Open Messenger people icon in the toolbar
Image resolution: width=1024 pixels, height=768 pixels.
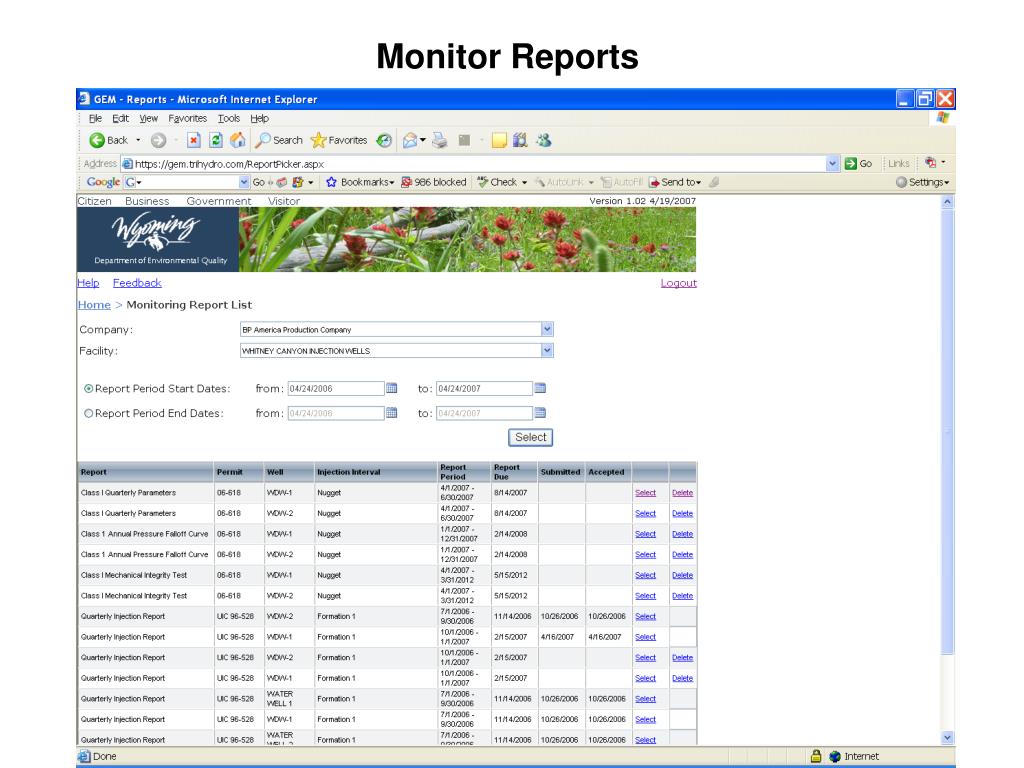543,140
